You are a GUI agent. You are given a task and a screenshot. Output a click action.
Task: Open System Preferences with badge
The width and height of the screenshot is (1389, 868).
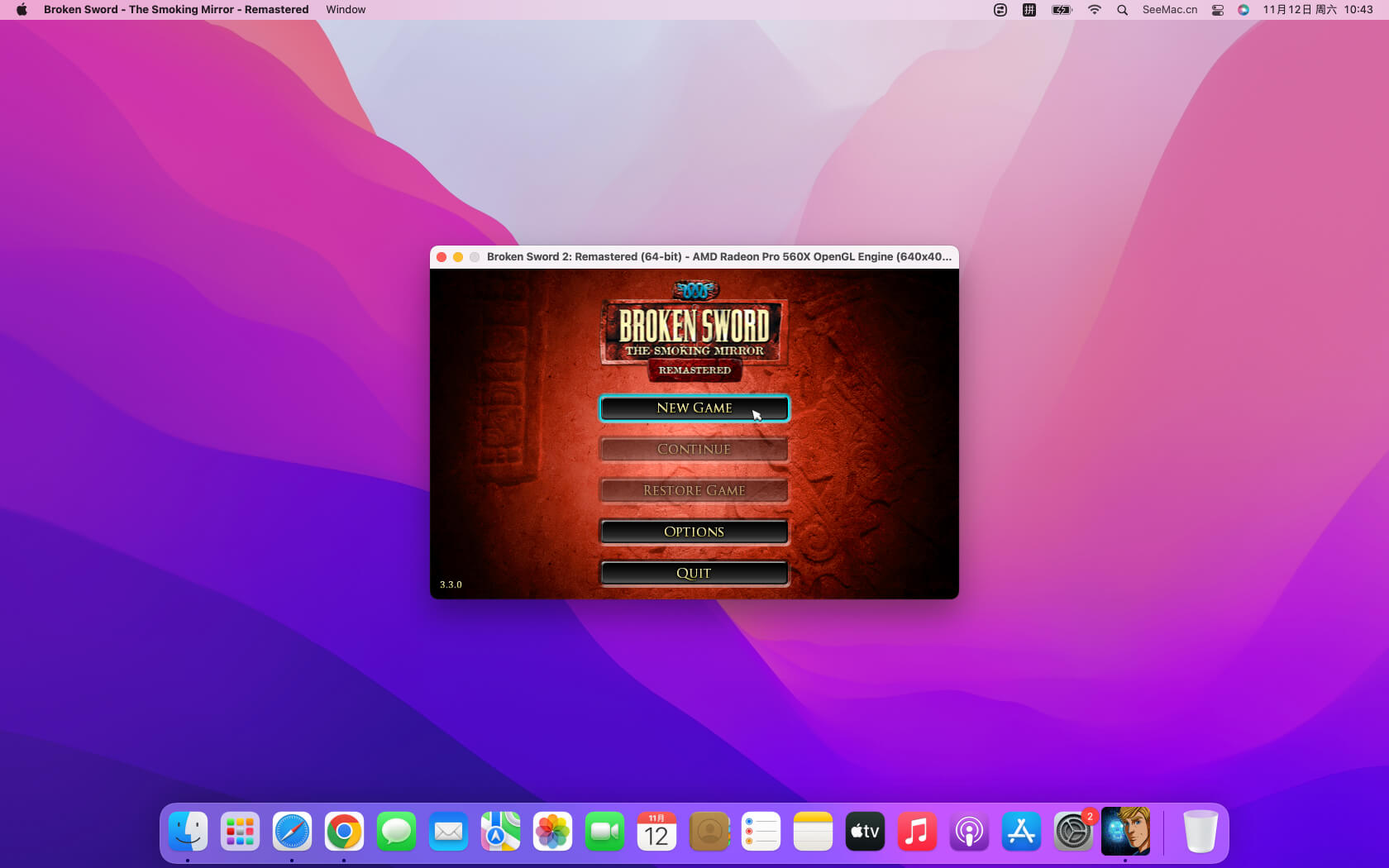point(1073,832)
